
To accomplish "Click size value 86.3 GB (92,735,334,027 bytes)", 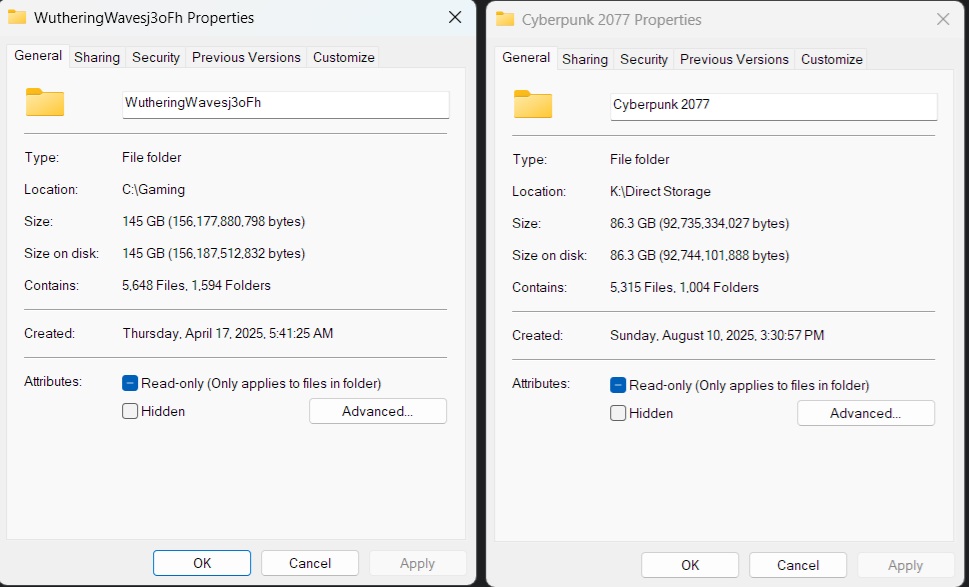I will 700,223.
